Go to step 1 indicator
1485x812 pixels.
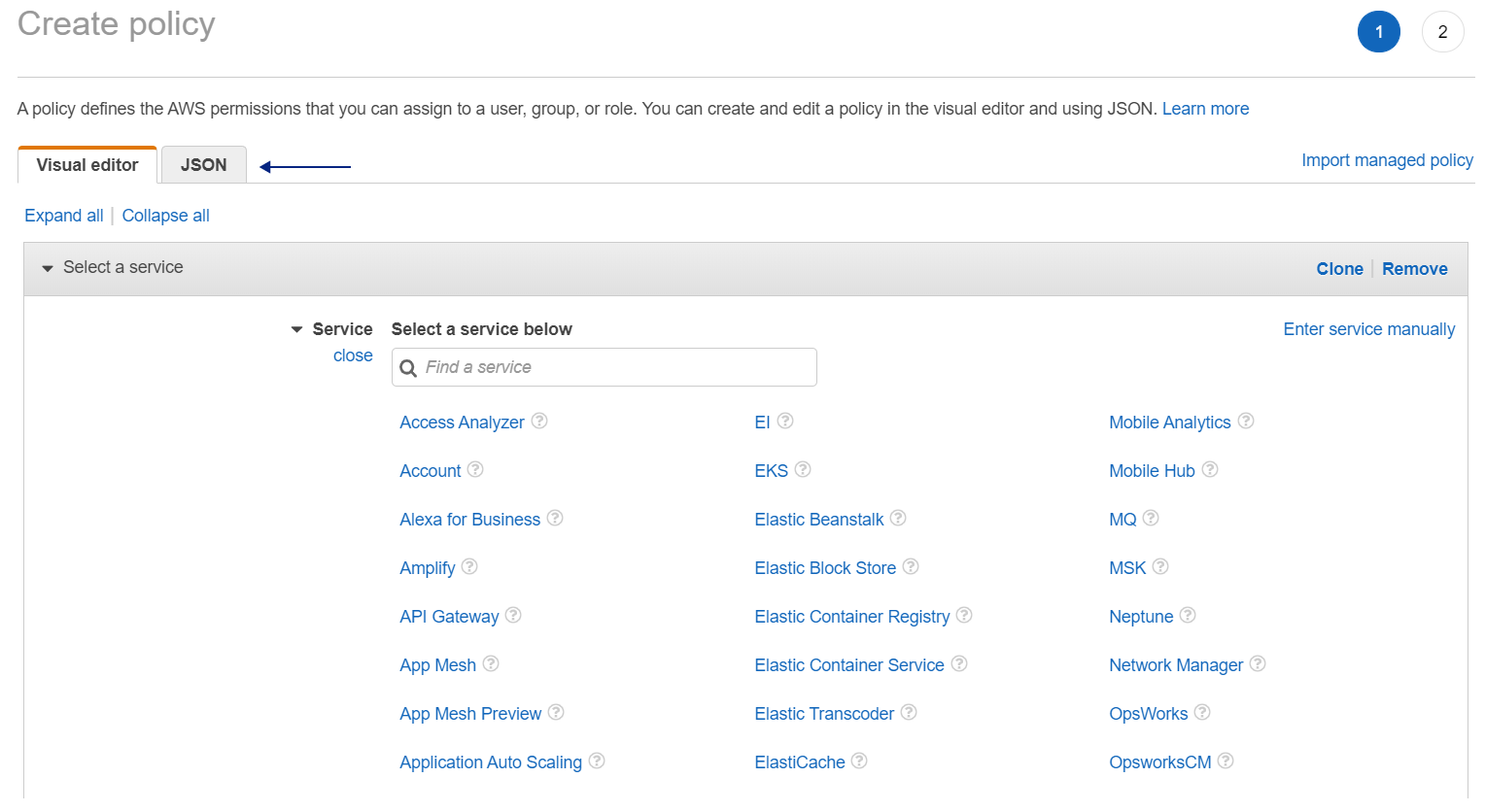[1379, 32]
